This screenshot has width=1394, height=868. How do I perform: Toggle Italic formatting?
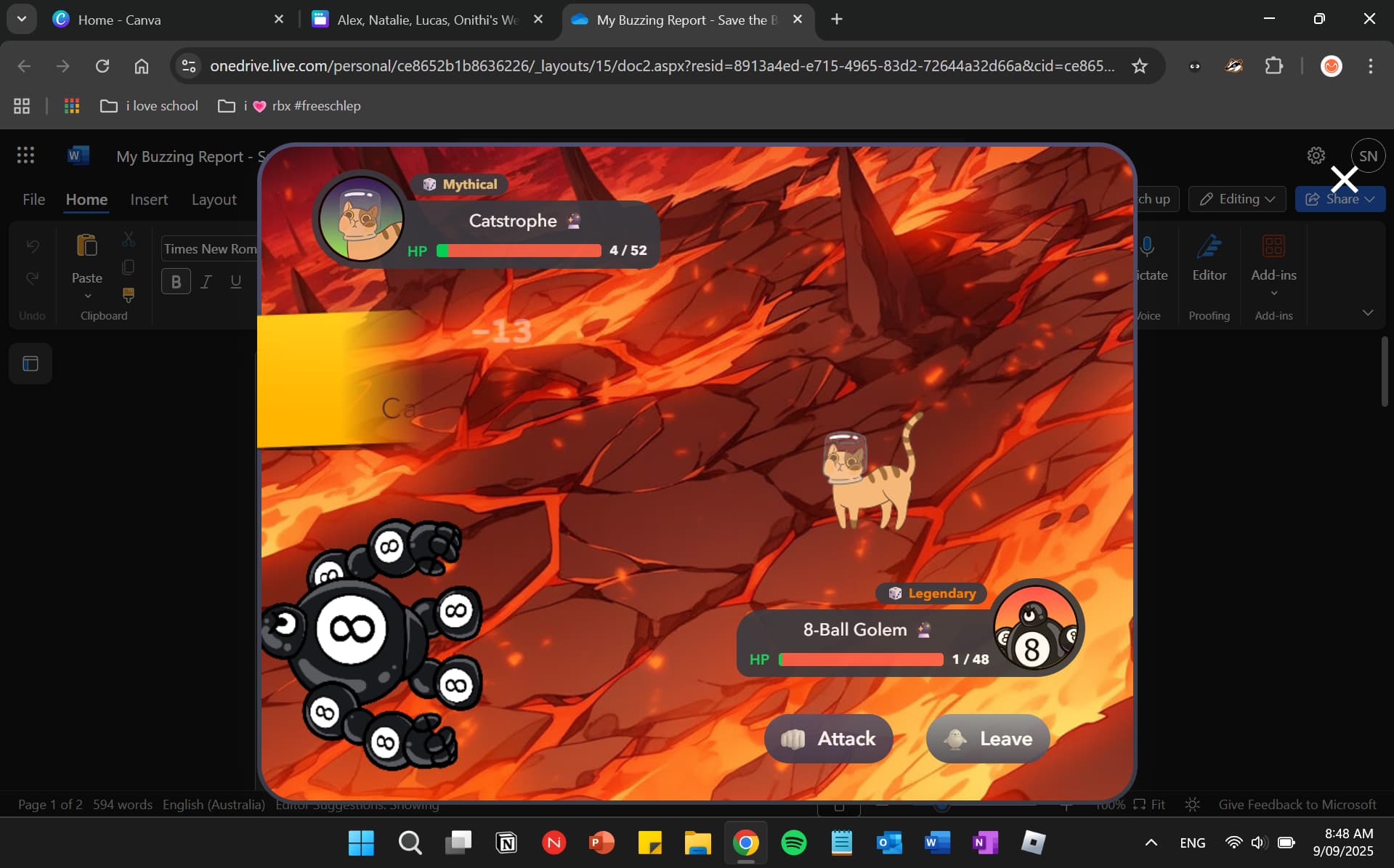206,282
